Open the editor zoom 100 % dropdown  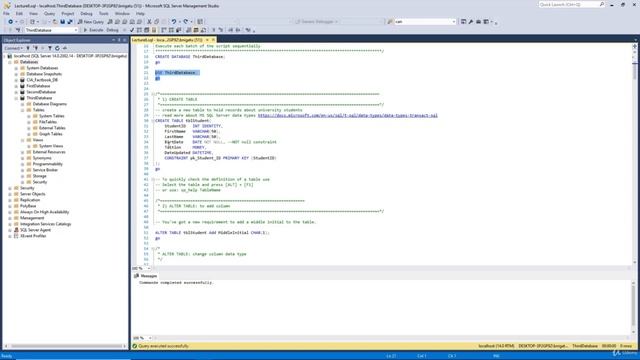(149, 268)
